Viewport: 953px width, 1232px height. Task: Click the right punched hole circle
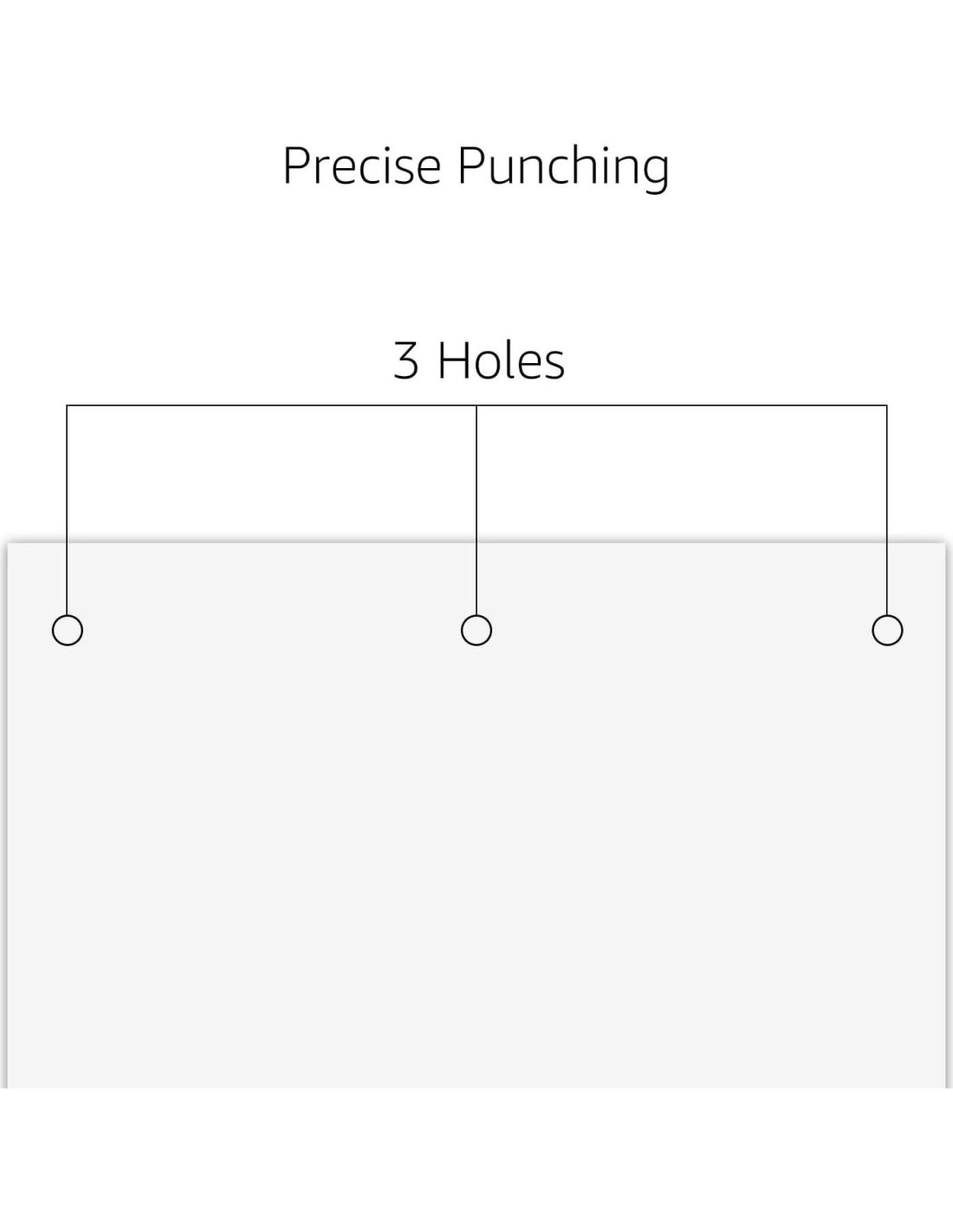(x=887, y=630)
